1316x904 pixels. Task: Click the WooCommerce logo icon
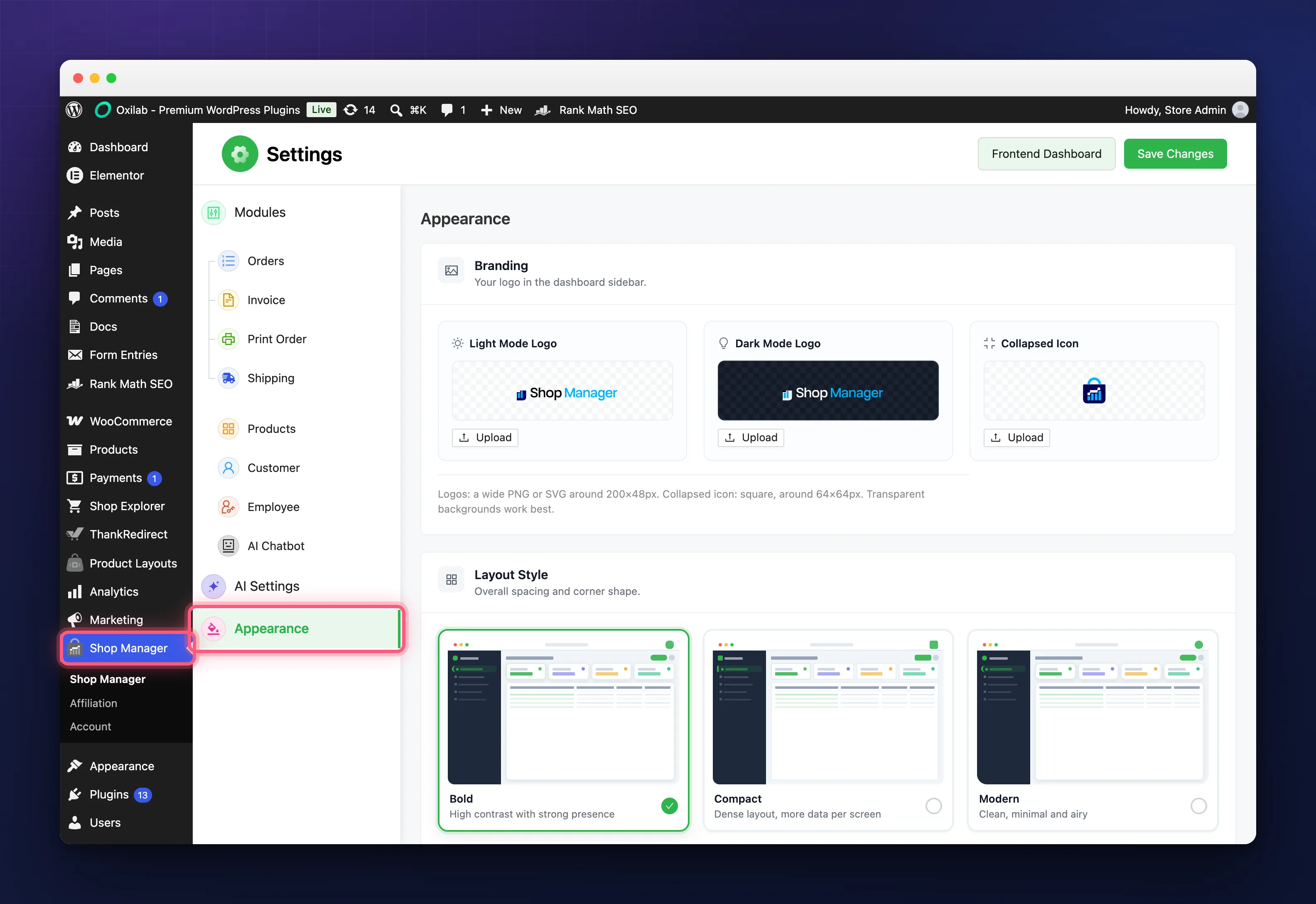click(75, 421)
